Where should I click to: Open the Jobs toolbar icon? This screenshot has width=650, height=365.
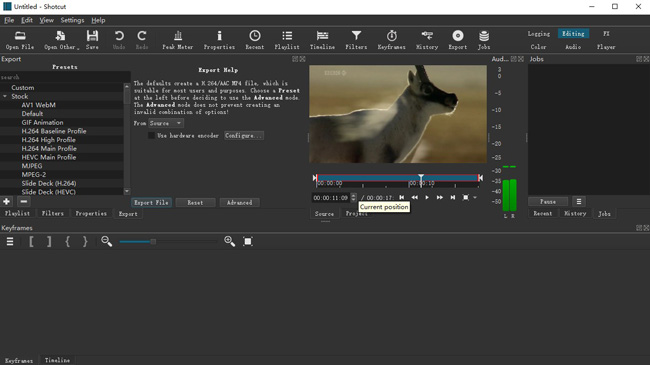click(x=484, y=40)
